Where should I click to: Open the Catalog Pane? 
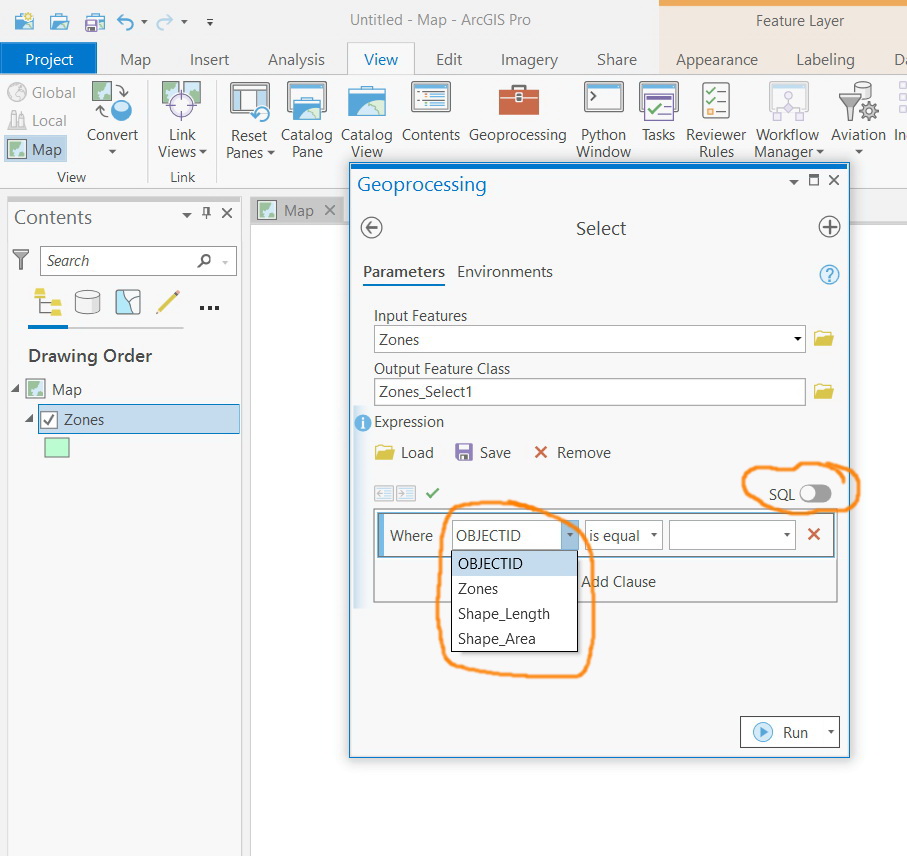point(307,120)
